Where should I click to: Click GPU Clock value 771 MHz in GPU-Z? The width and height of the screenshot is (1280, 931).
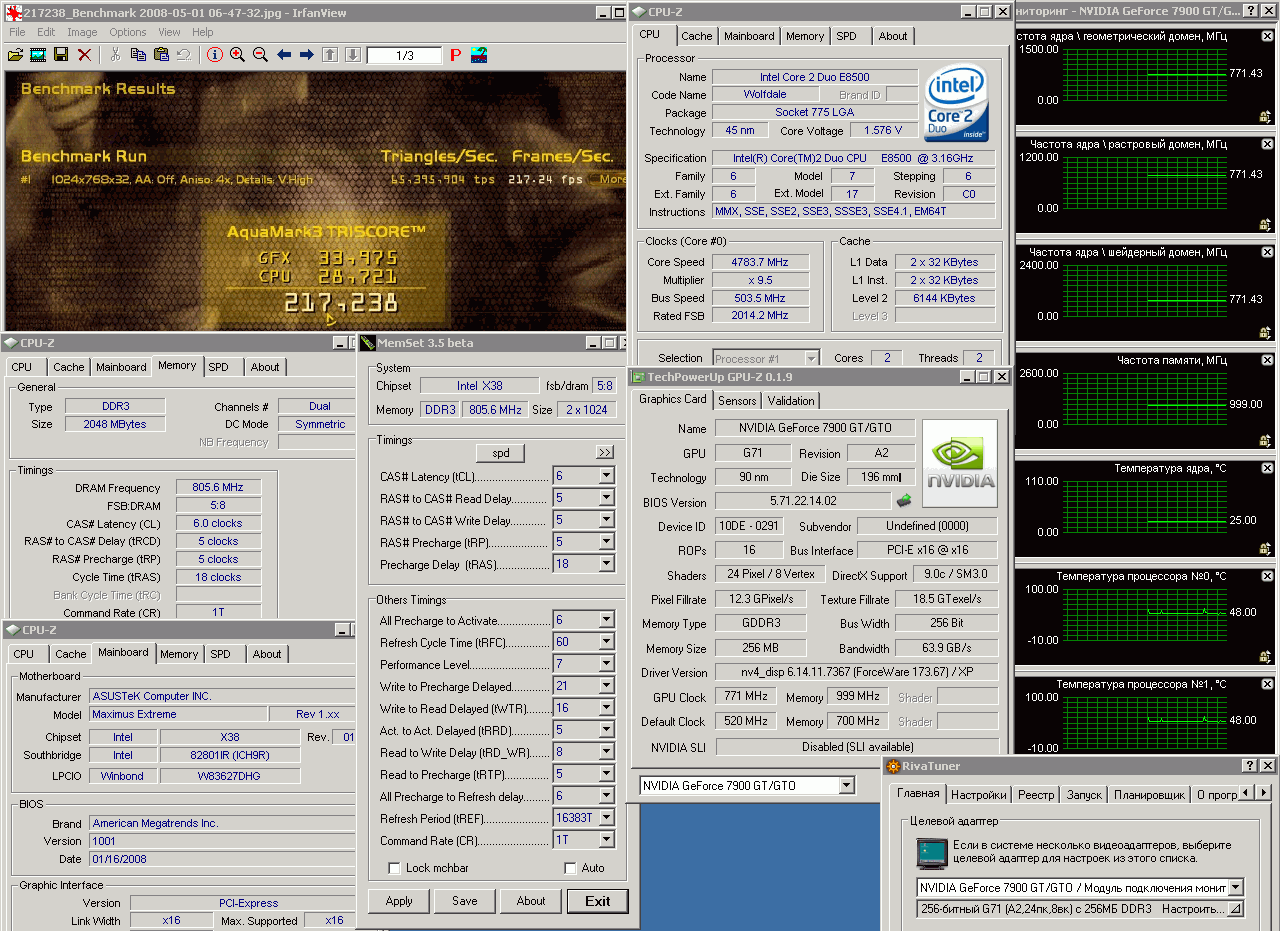pos(745,697)
